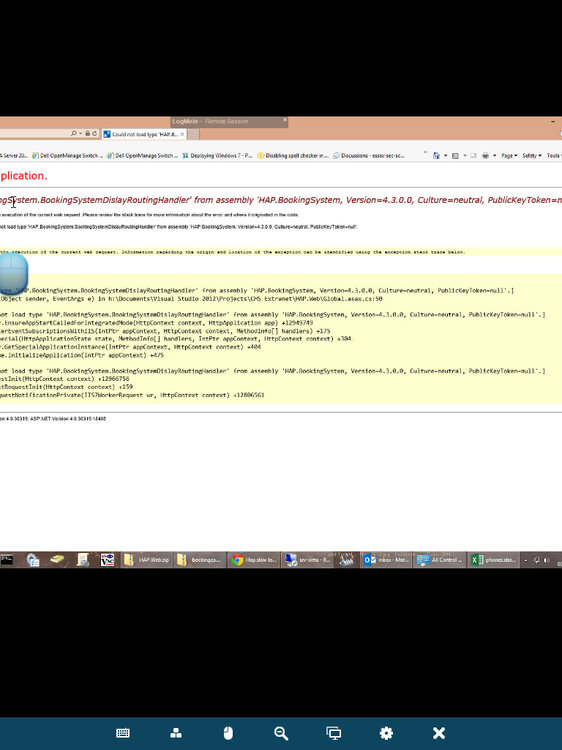Image resolution: width=562 pixels, height=750 pixels.
Task: Open the All Control Panel taskbar item
Action: point(440,560)
